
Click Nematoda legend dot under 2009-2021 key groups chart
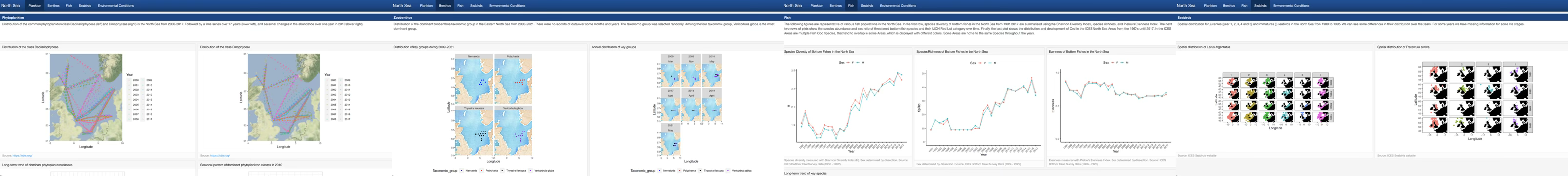(x=462, y=171)
